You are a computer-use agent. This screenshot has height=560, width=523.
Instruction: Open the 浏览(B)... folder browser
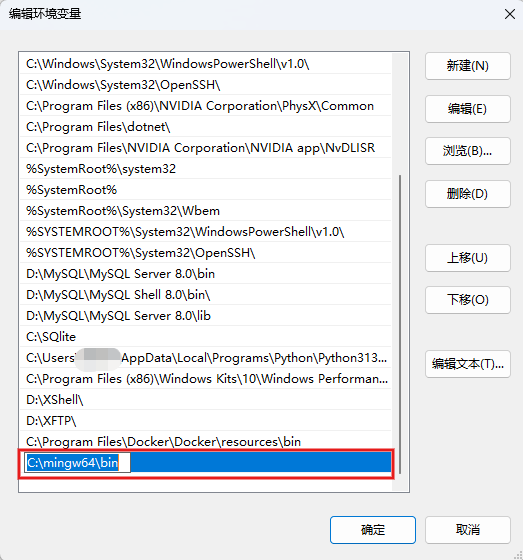point(468,151)
